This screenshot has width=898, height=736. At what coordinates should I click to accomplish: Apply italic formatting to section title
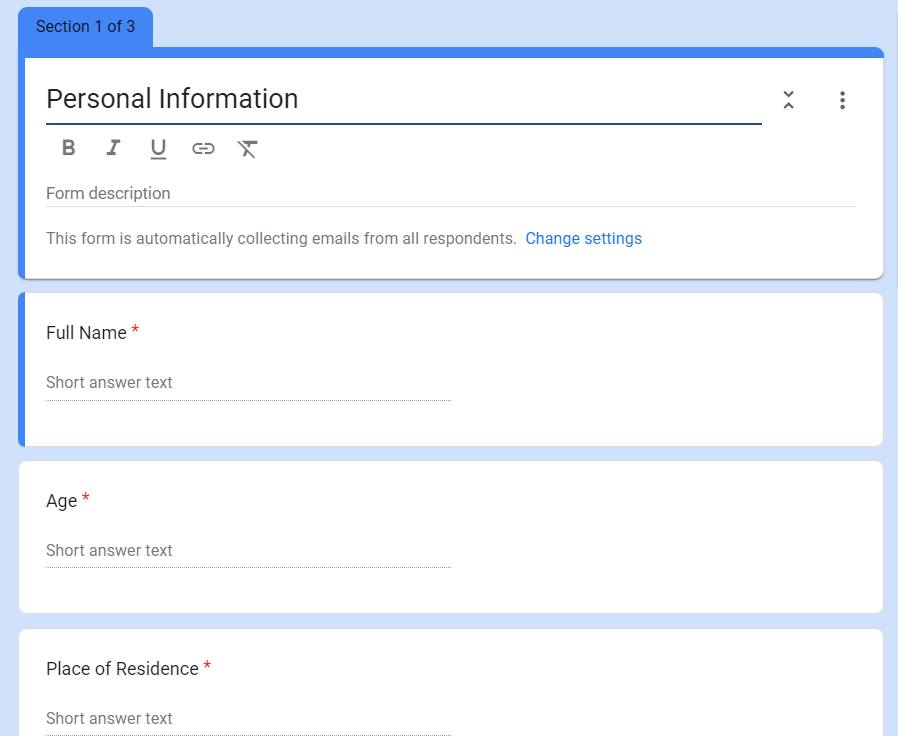[113, 148]
